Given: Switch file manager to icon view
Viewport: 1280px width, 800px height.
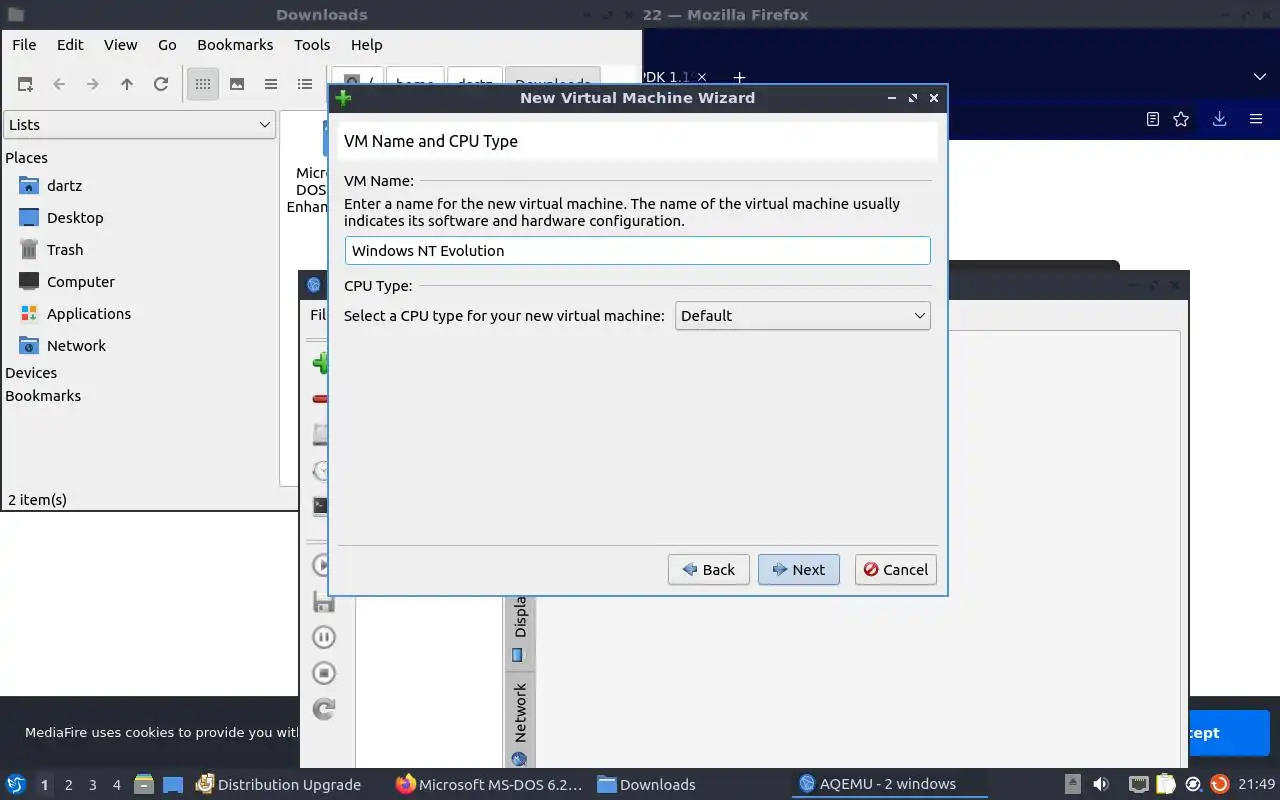Looking at the screenshot, I should point(203,84).
